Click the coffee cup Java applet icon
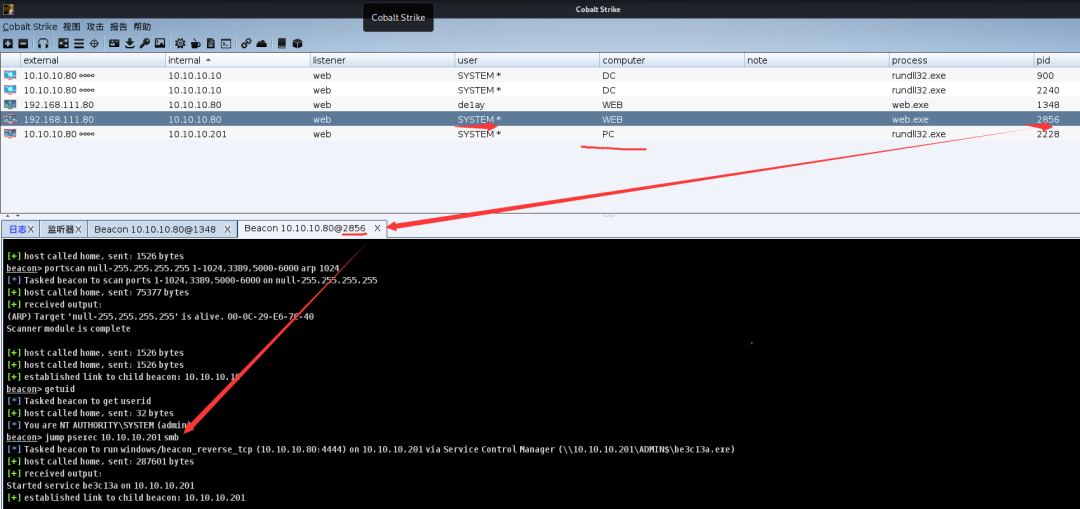The image size is (1080, 509). [x=196, y=43]
